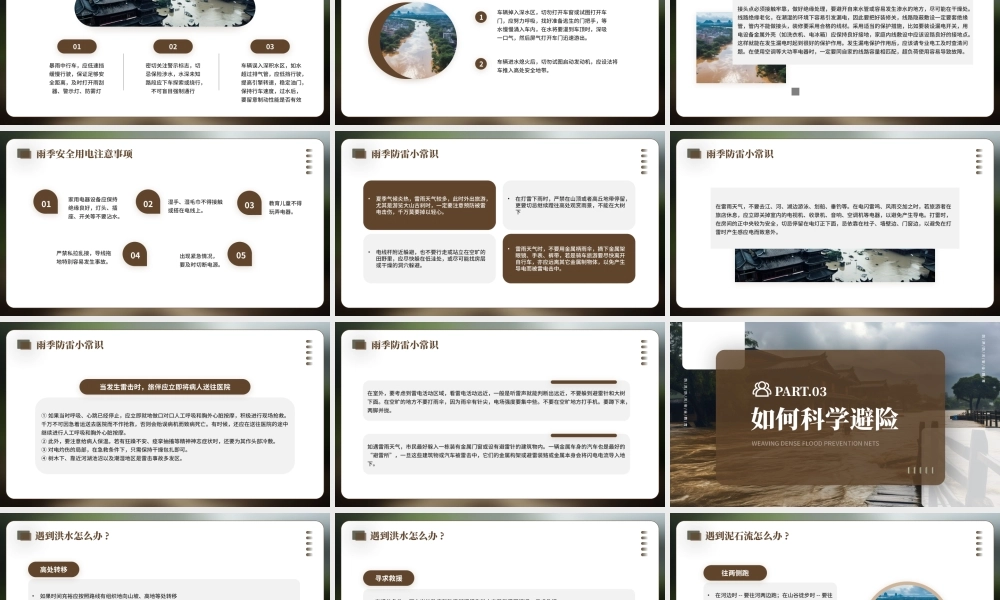
Task: Click badge 02 next to 湿手、湿毛巾 text
Action: pos(148,203)
